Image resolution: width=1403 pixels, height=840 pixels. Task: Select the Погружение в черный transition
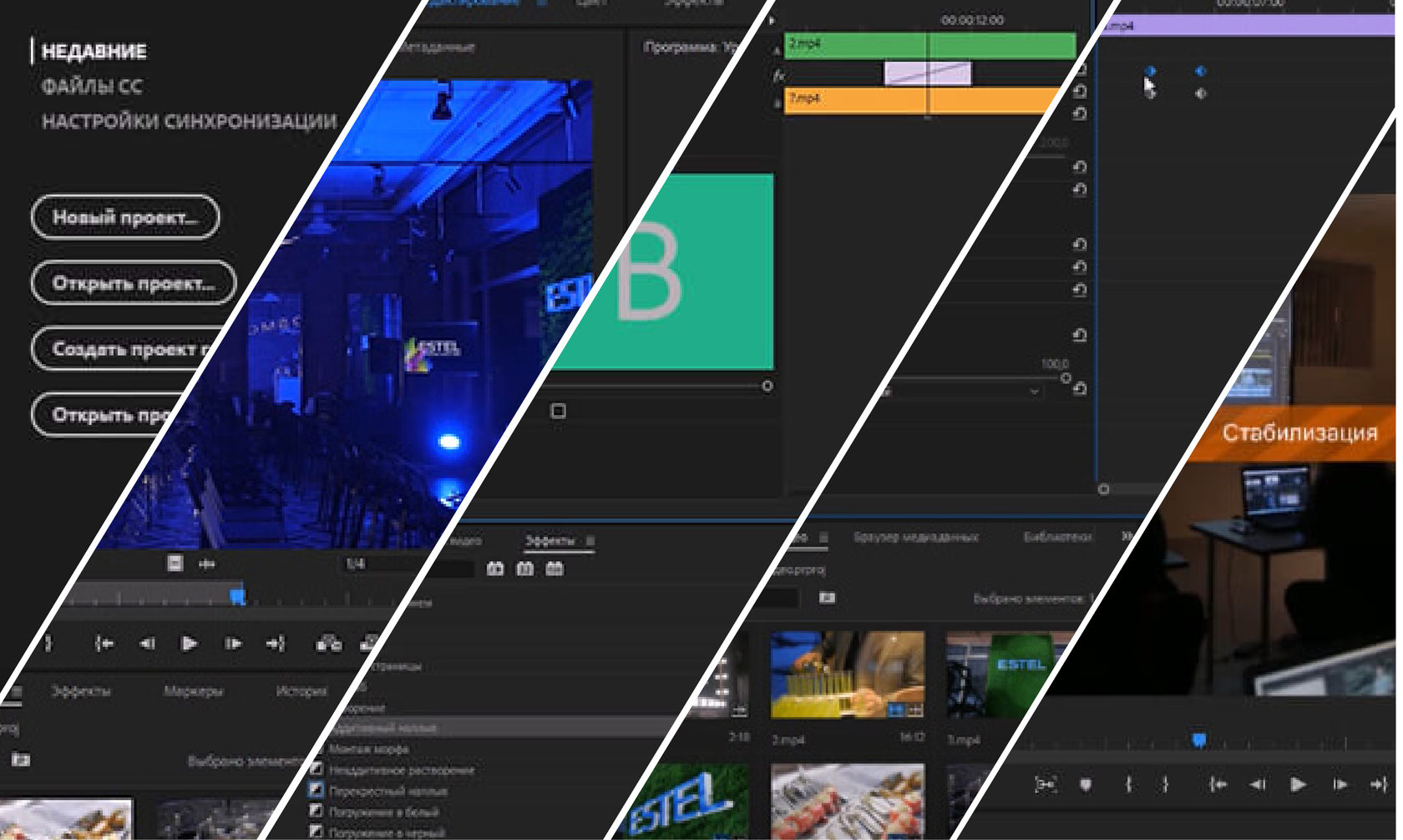(387, 832)
